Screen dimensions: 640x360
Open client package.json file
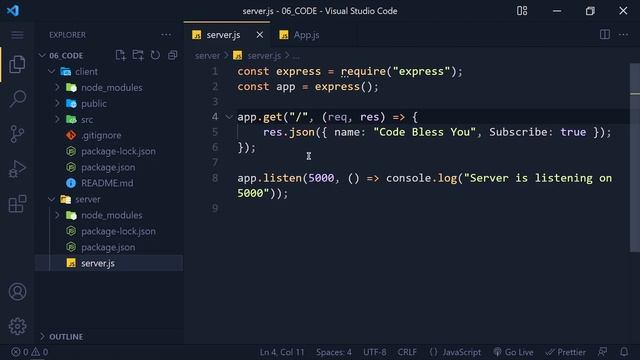[x=109, y=167]
